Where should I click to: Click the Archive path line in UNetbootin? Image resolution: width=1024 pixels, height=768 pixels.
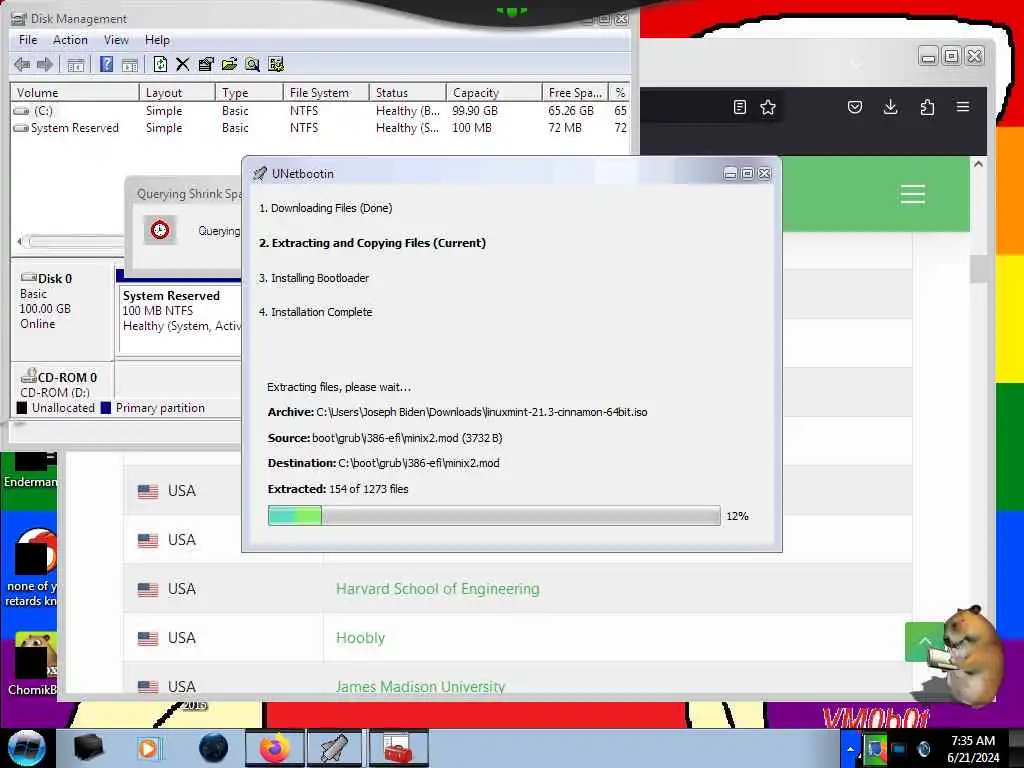(x=457, y=412)
